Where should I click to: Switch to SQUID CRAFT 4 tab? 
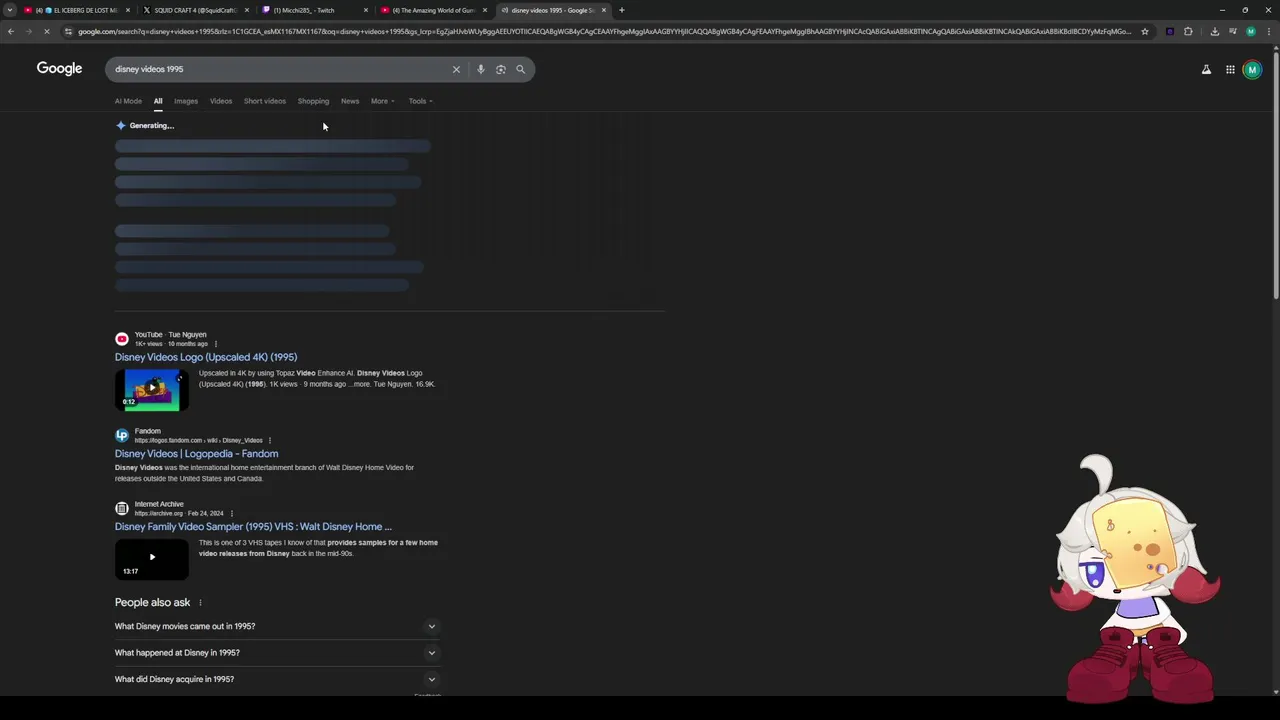tap(195, 10)
